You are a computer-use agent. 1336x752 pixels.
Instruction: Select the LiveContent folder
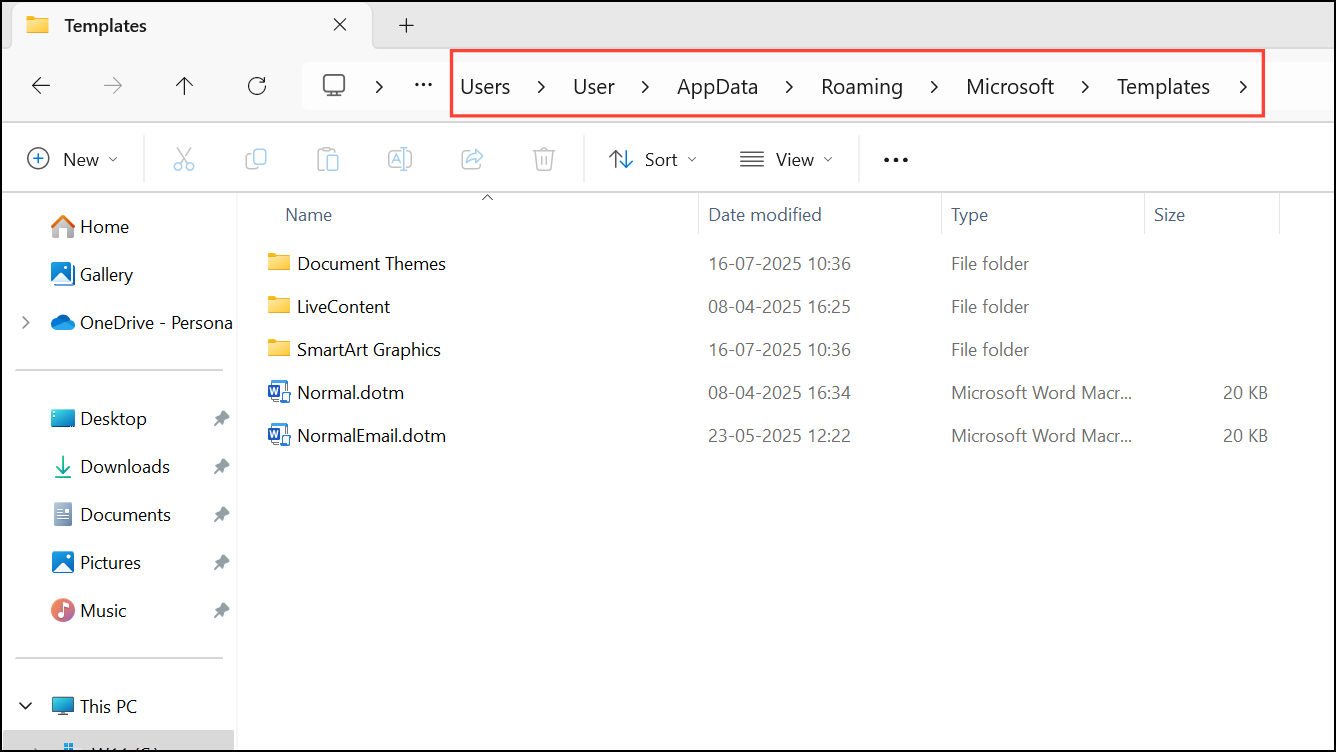pyautogui.click(x=343, y=306)
